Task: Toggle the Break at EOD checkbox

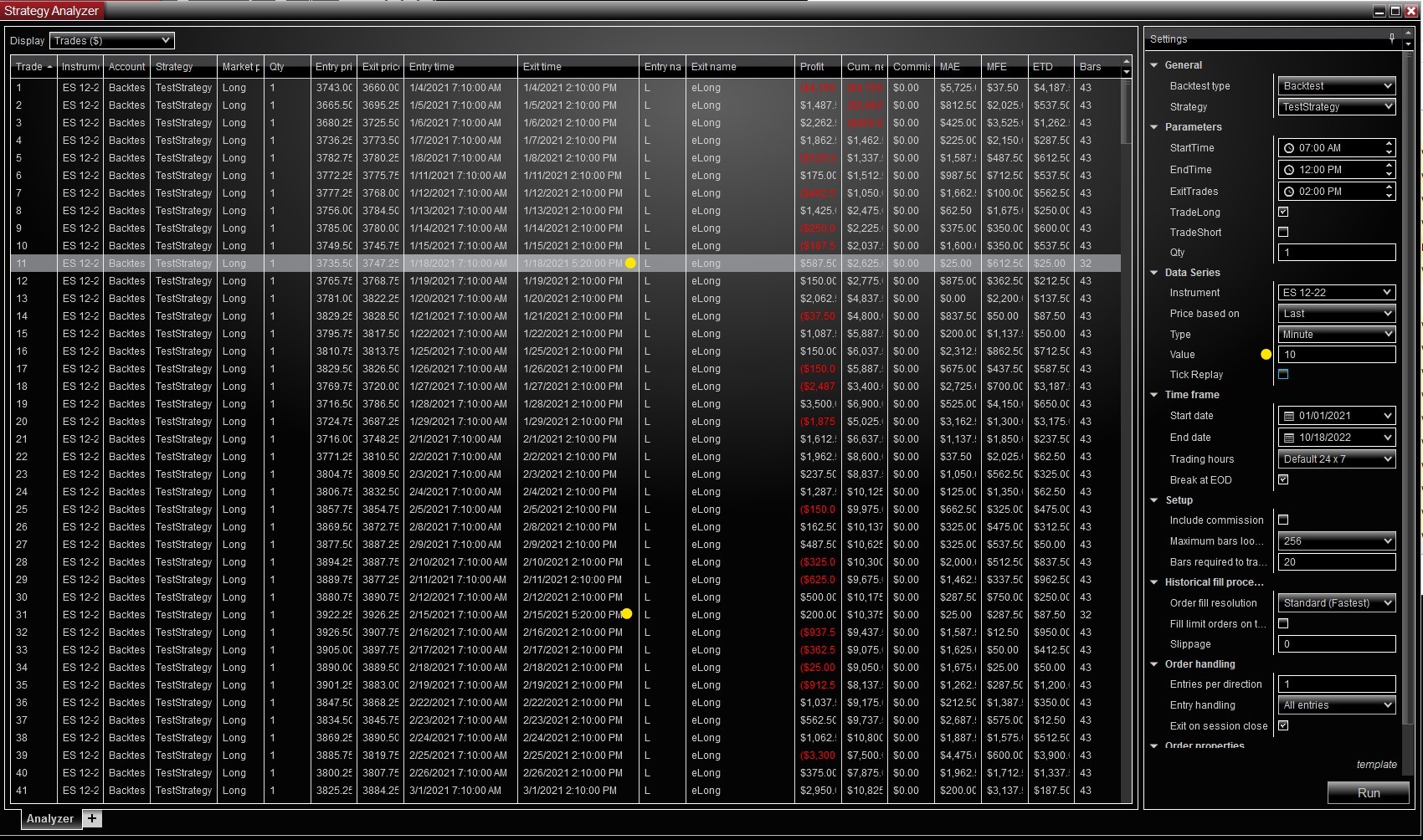Action: tap(1283, 480)
